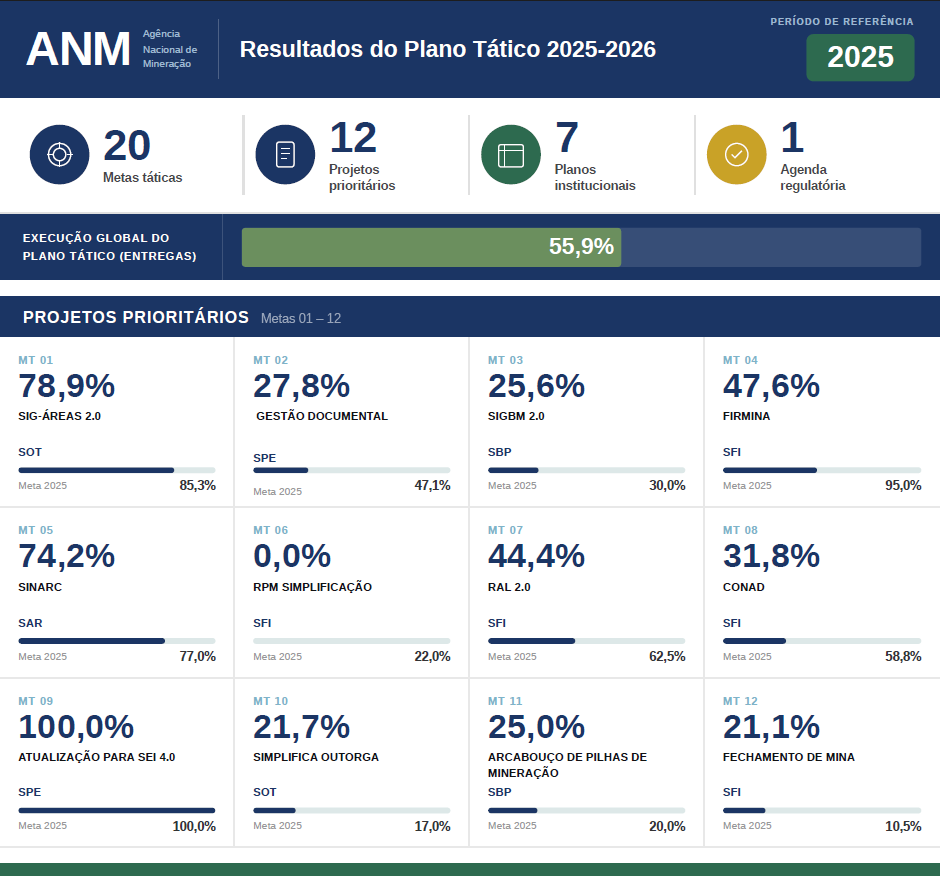Click the checkmark icon for Agenda regulatória
The width and height of the screenshot is (940, 876).
click(737, 155)
